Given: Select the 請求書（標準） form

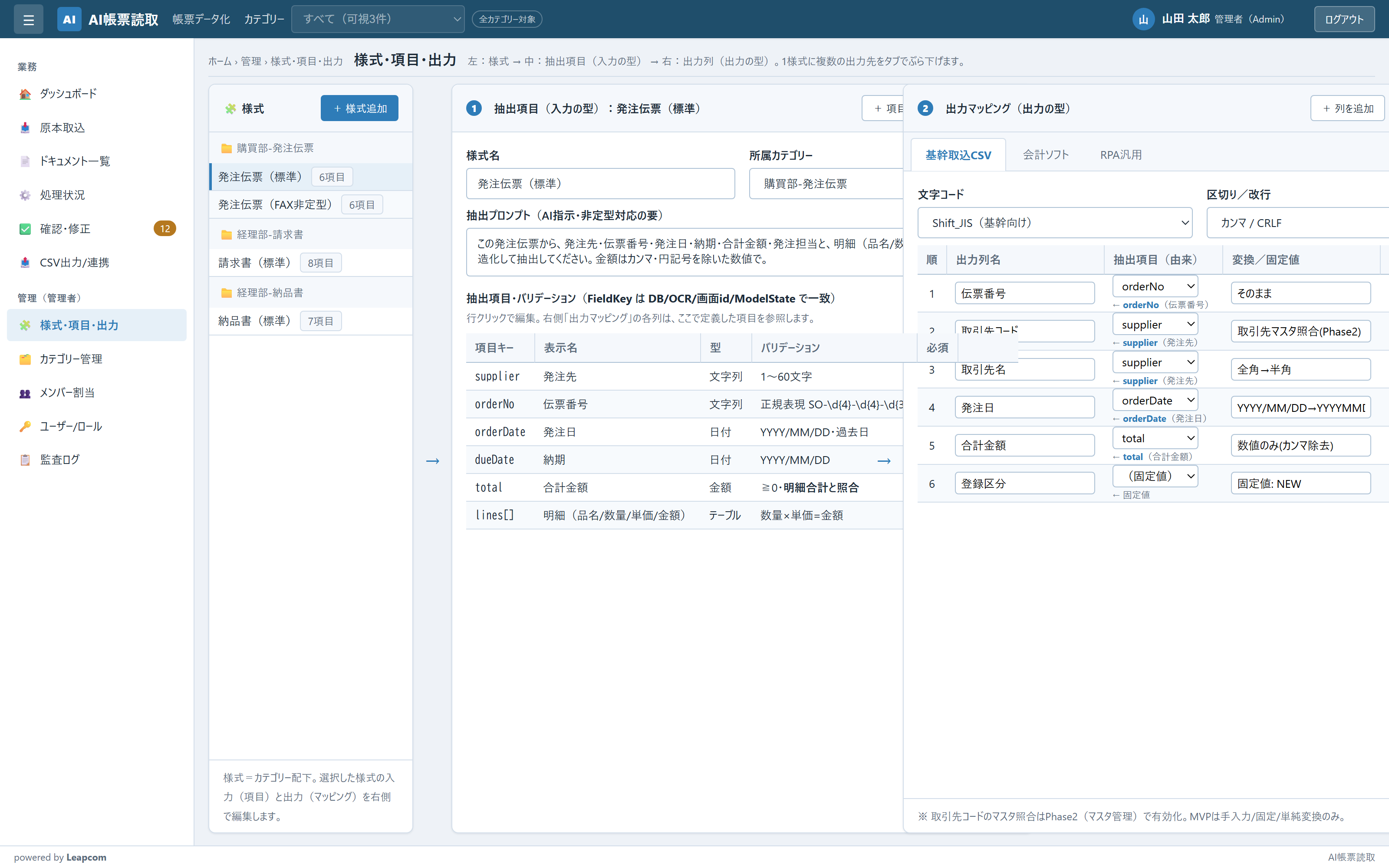Looking at the screenshot, I should pos(310,263).
